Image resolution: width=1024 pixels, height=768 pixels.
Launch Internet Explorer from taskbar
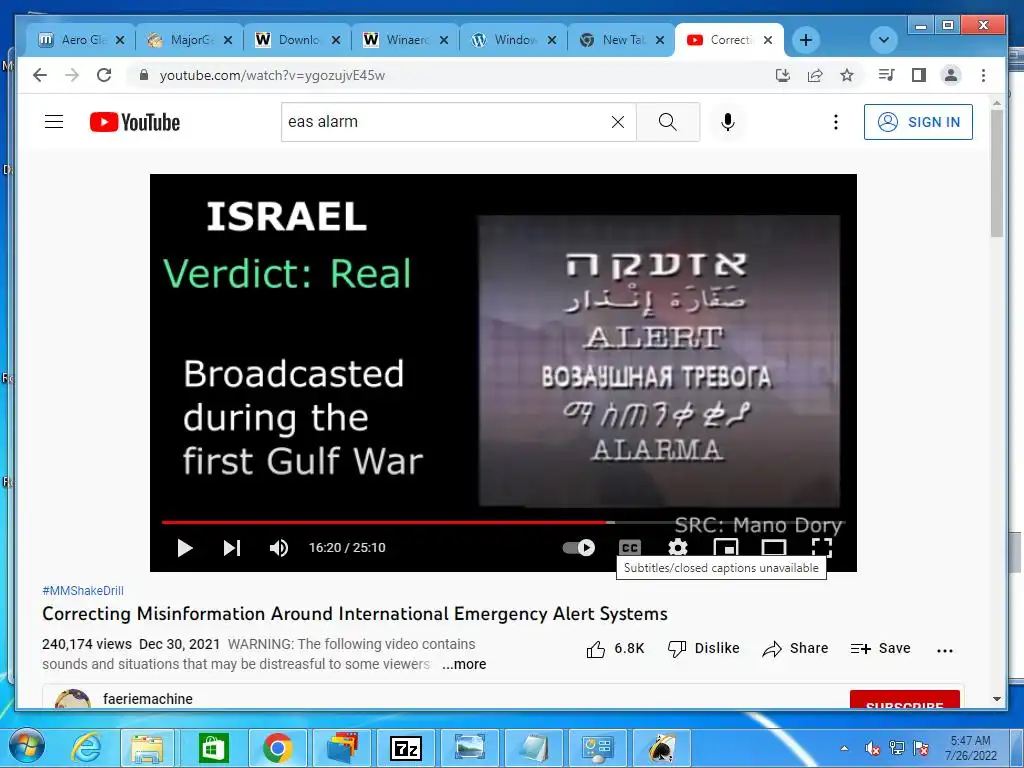86,748
